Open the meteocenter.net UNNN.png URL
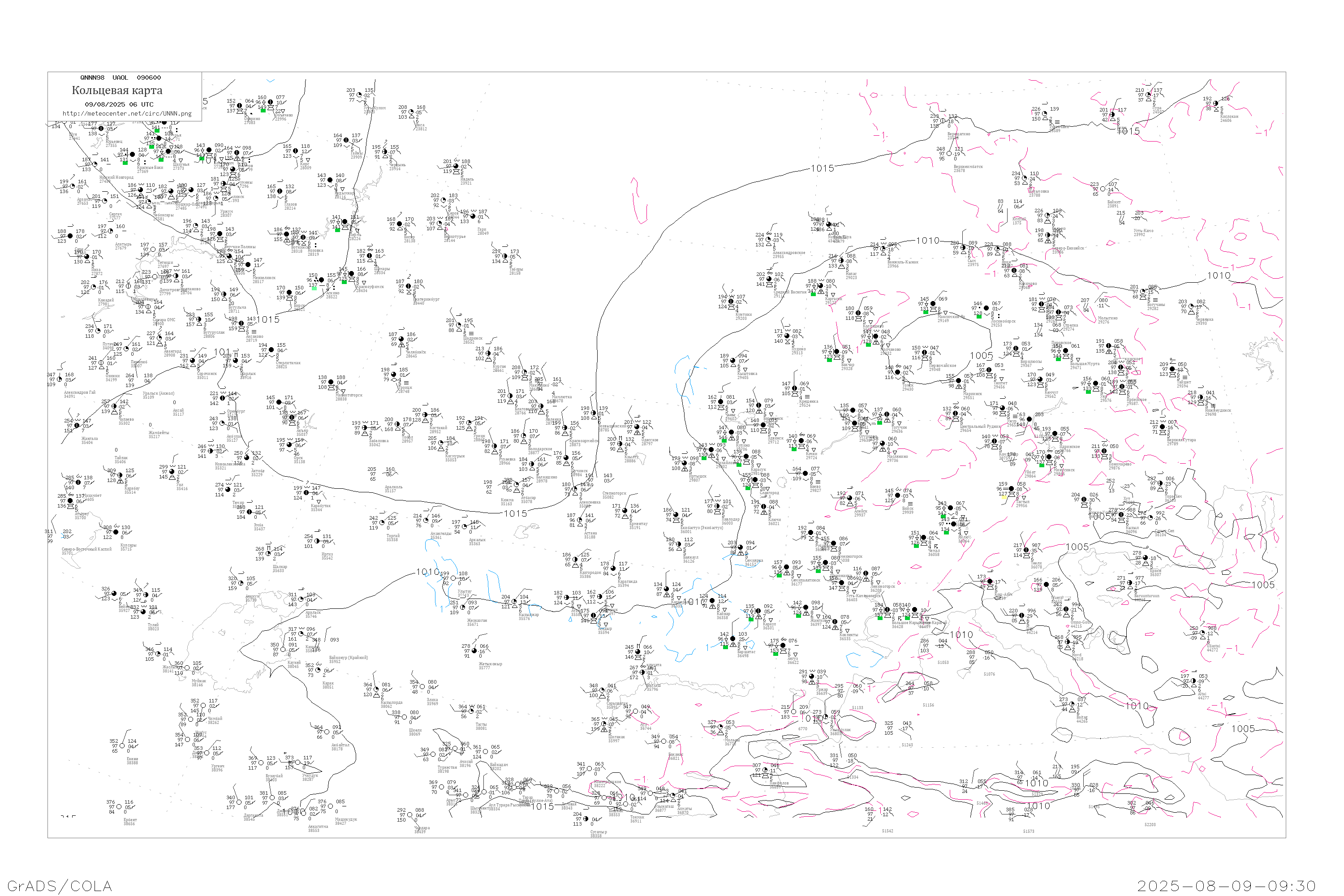This screenshot has height=896, width=1344. pos(127,113)
